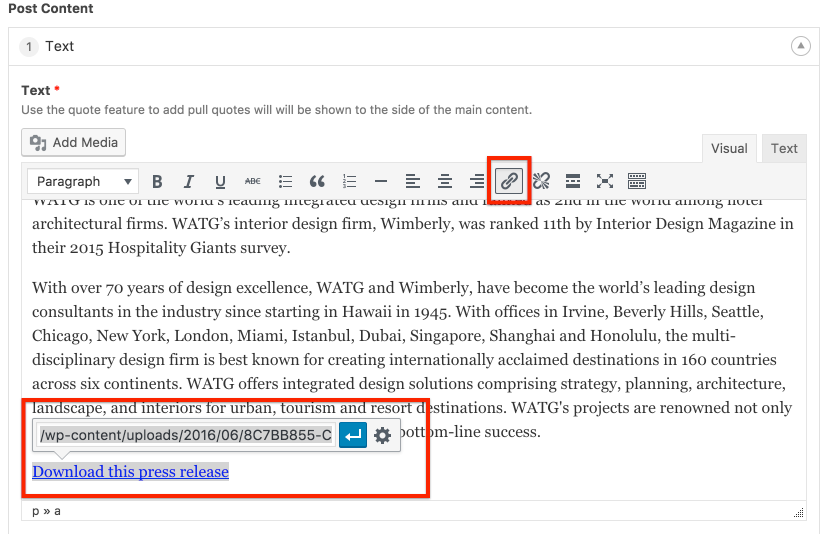Apply italic formatting

point(188,181)
